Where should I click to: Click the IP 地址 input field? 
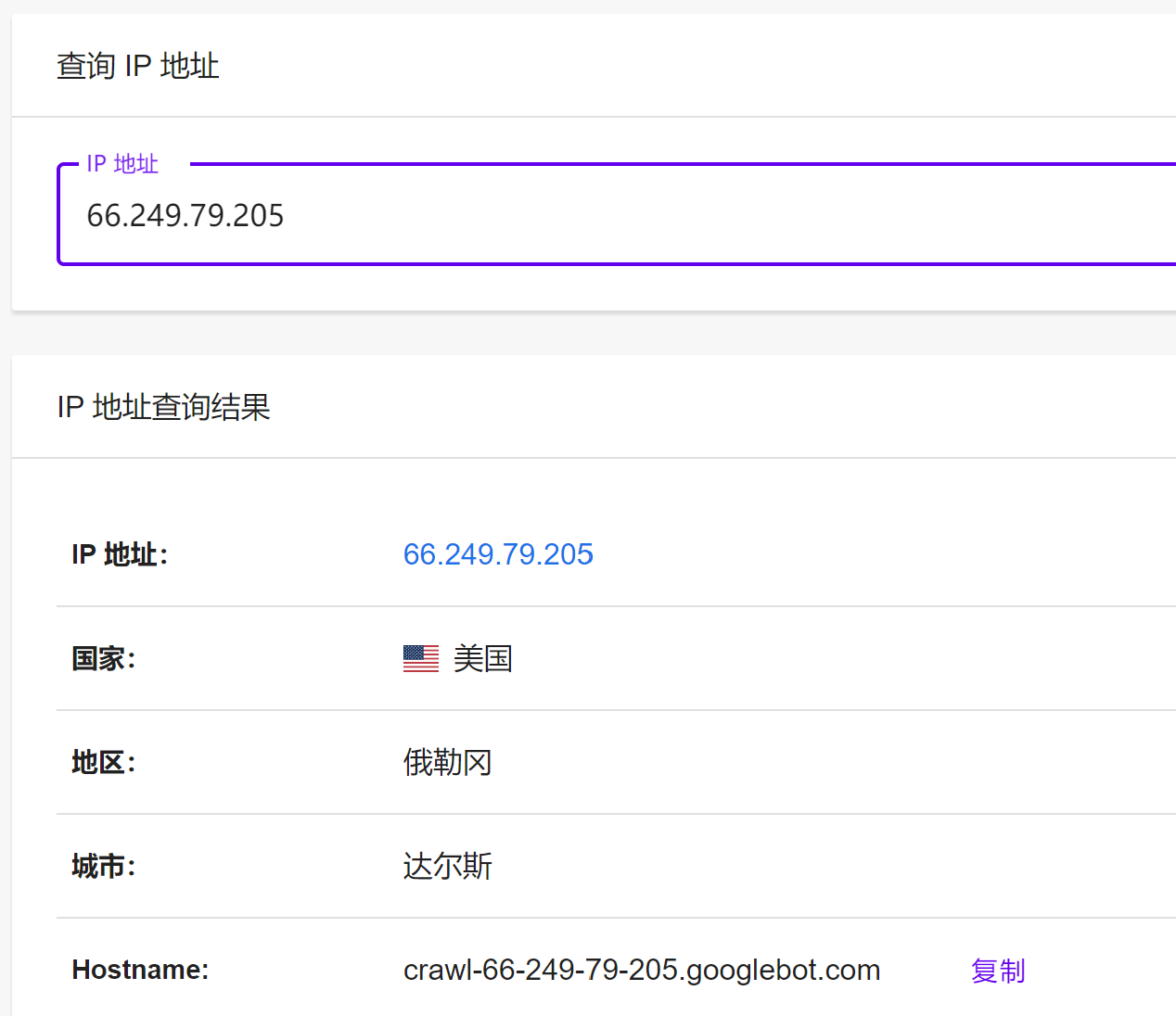coord(617,215)
